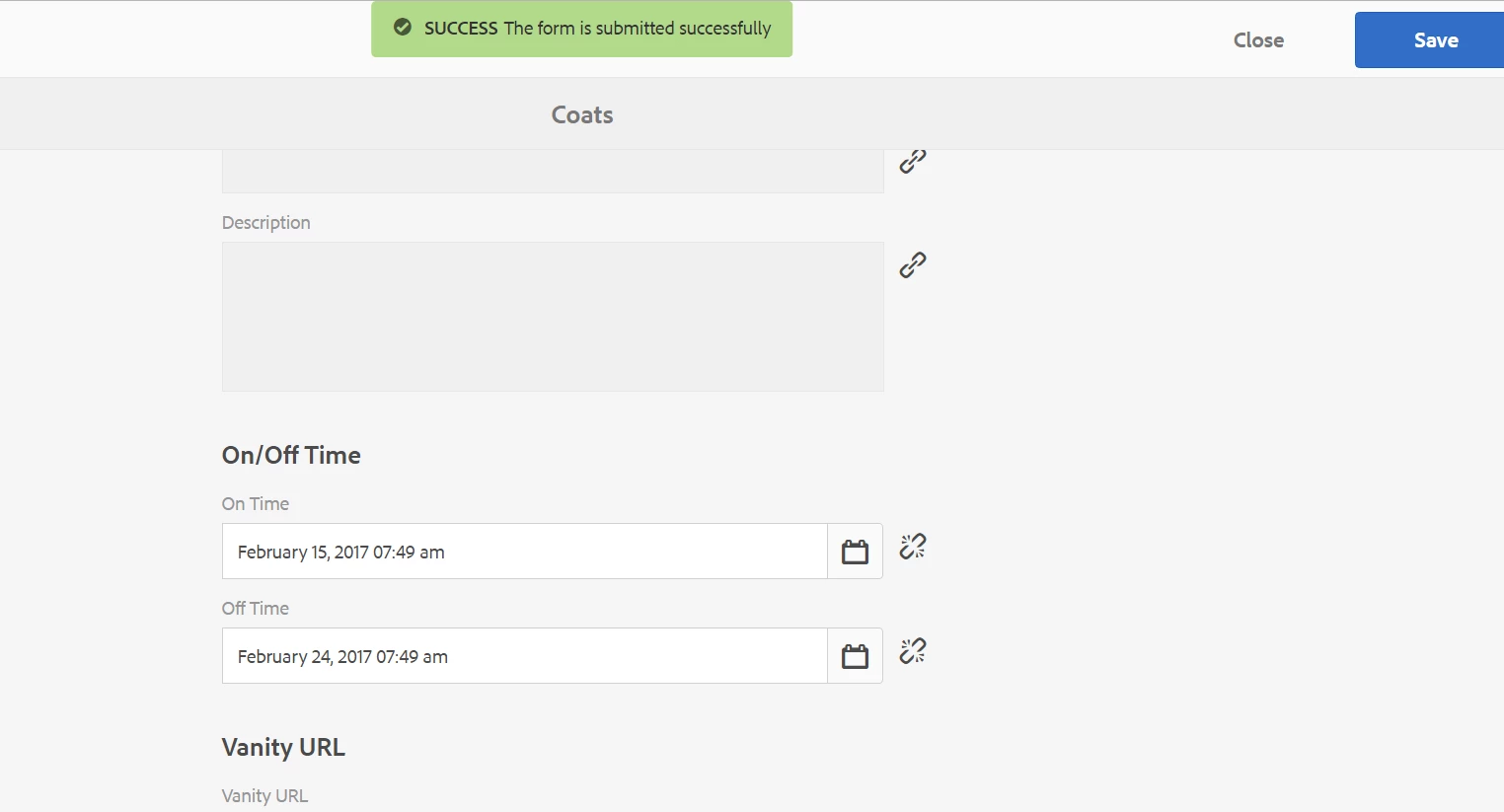Click inside the Off Time date field
This screenshot has width=1504, height=812.
click(x=525, y=656)
